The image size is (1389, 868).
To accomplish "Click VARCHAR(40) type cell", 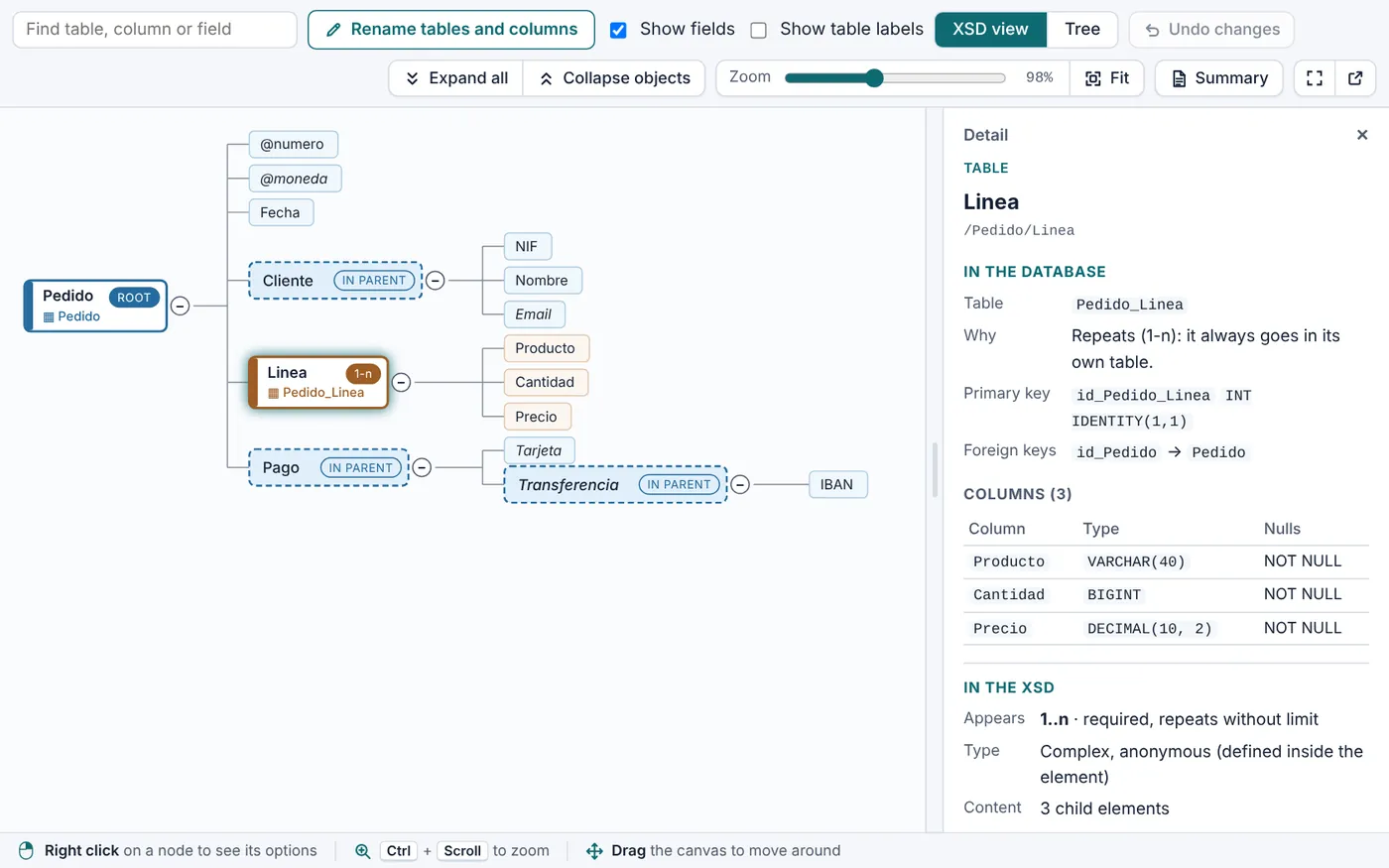I will (1136, 561).
